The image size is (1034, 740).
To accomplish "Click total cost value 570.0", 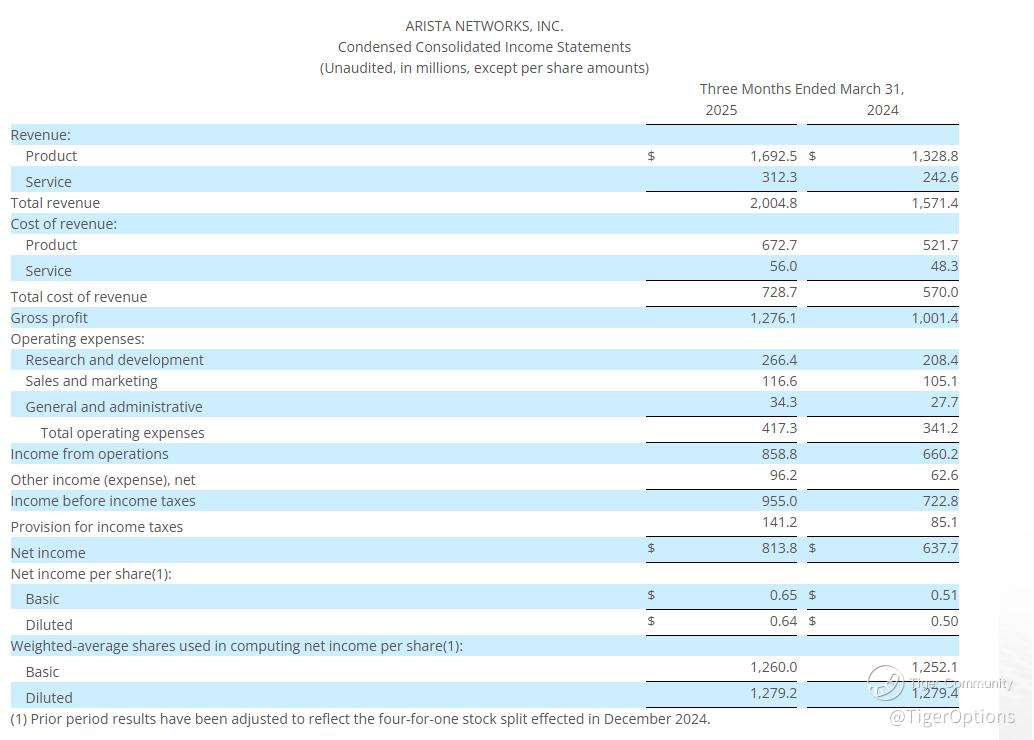I will [x=940, y=292].
